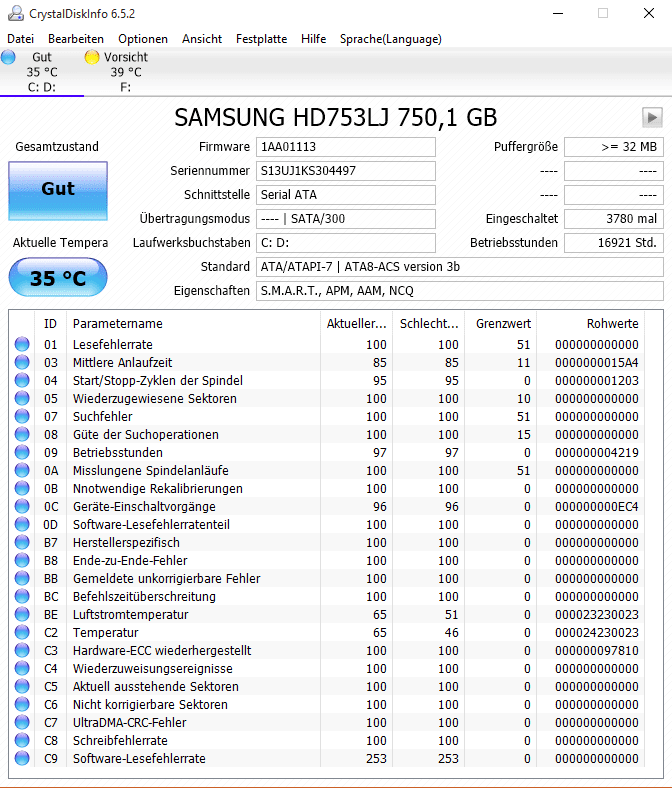Click the CrystalDiskInfo title bar icon
Screen dimensions: 672x788
coord(16,14)
